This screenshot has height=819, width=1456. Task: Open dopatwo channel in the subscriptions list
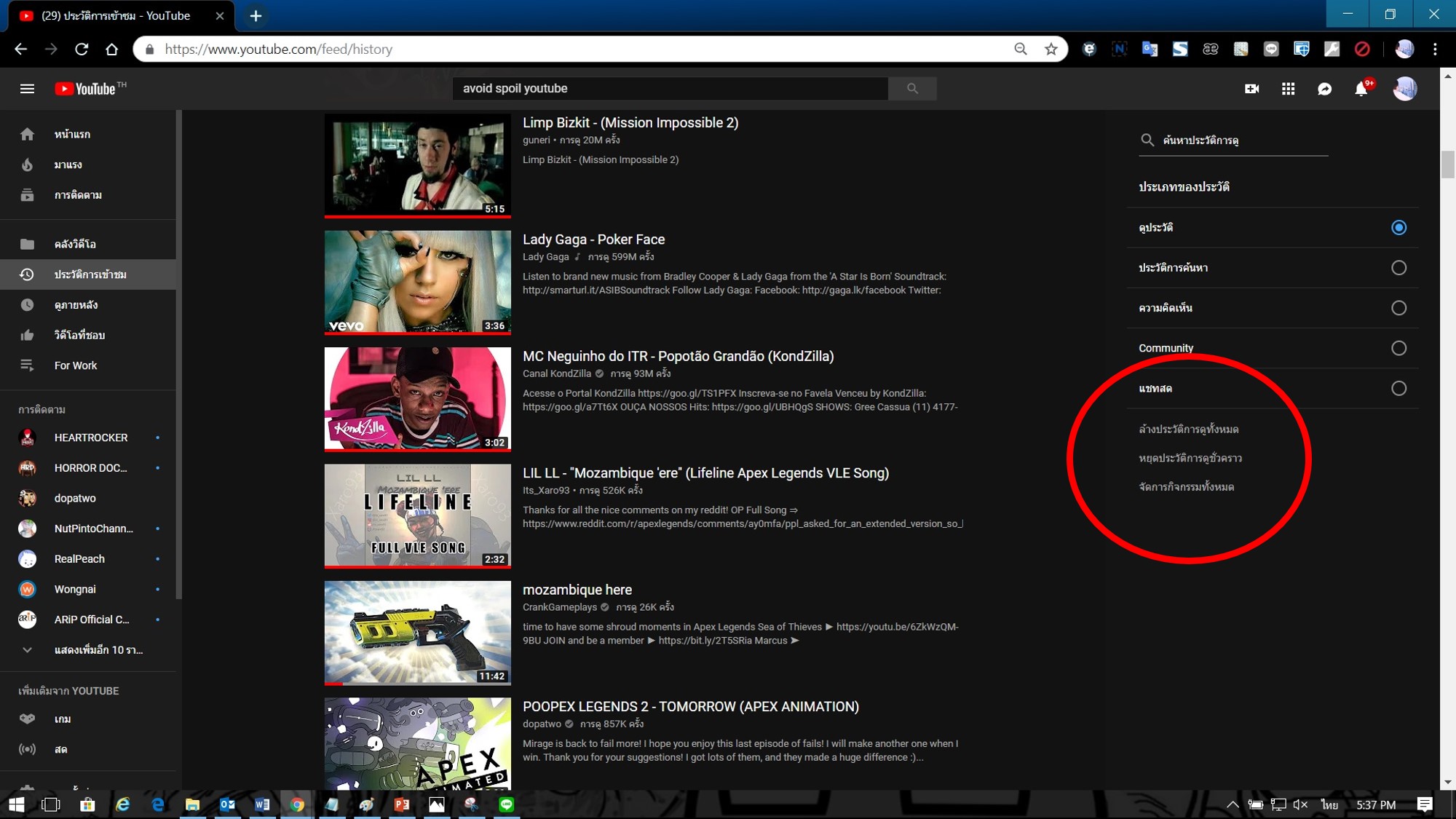[x=88, y=498]
